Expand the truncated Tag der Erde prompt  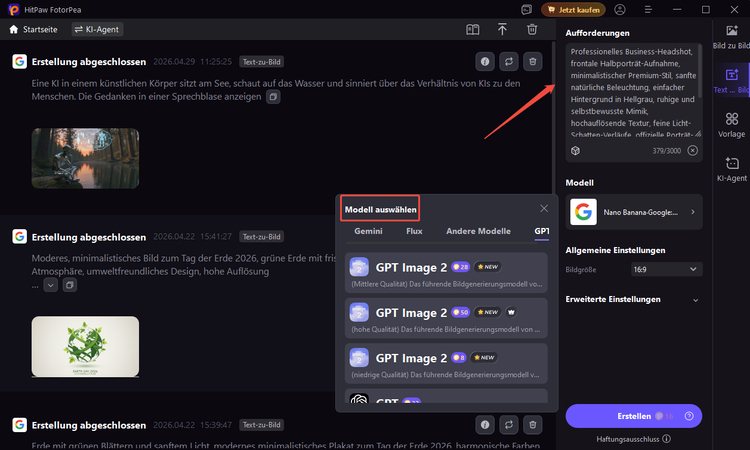51,285
